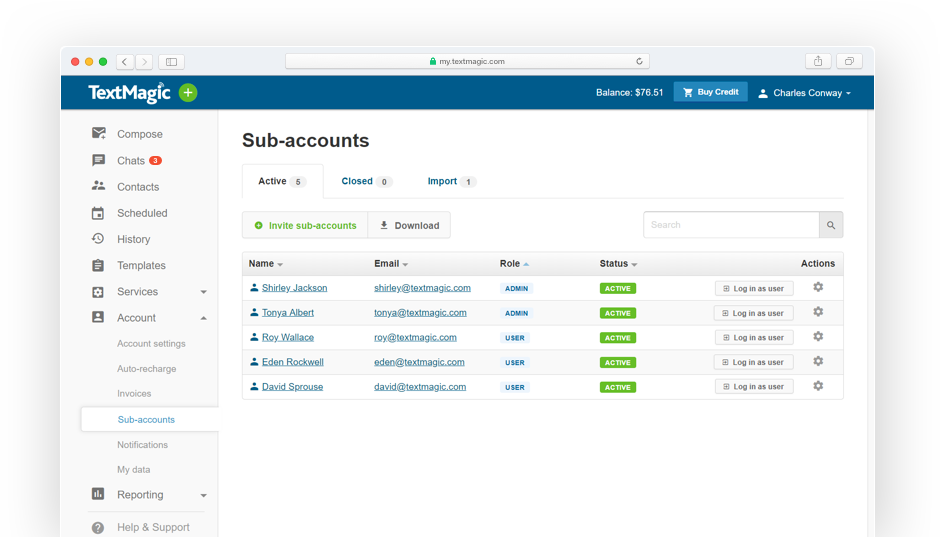Open Shirley Jackson's profile link
This screenshot has width=940, height=537.
pos(294,288)
